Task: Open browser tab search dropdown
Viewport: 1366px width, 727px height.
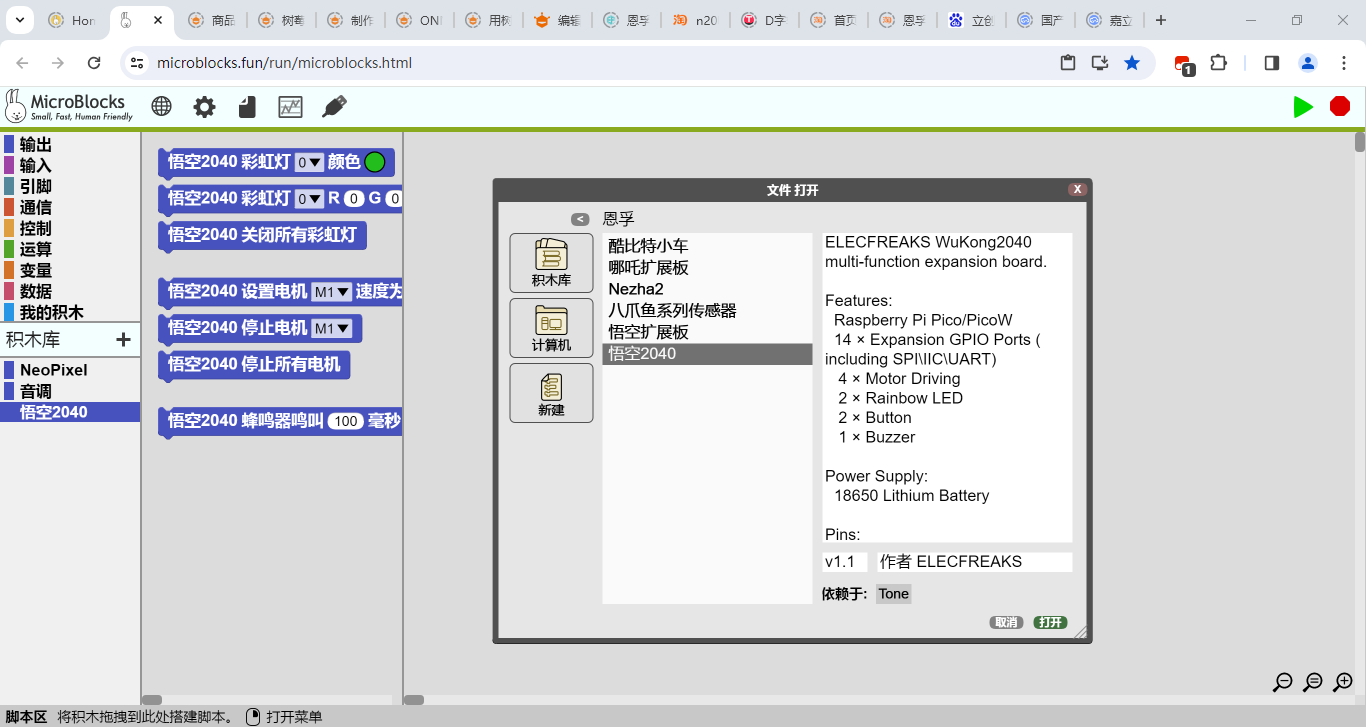Action: point(21,20)
